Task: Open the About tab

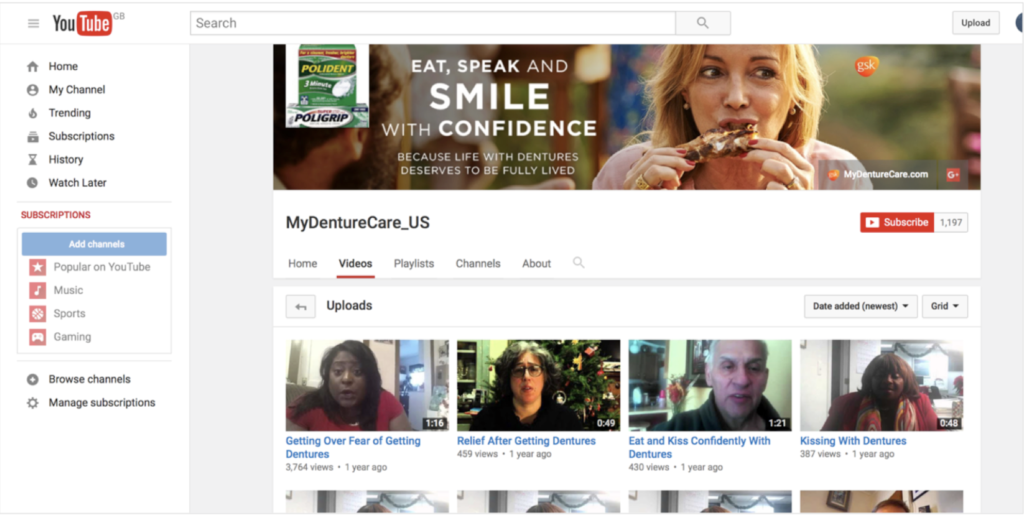Action: pyautogui.click(x=536, y=264)
